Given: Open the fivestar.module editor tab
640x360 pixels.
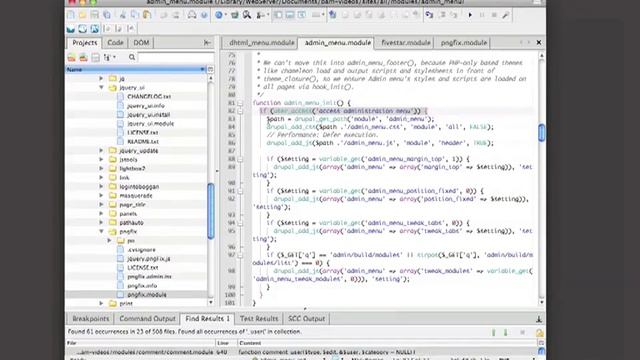Looking at the screenshot, I should point(406,42).
